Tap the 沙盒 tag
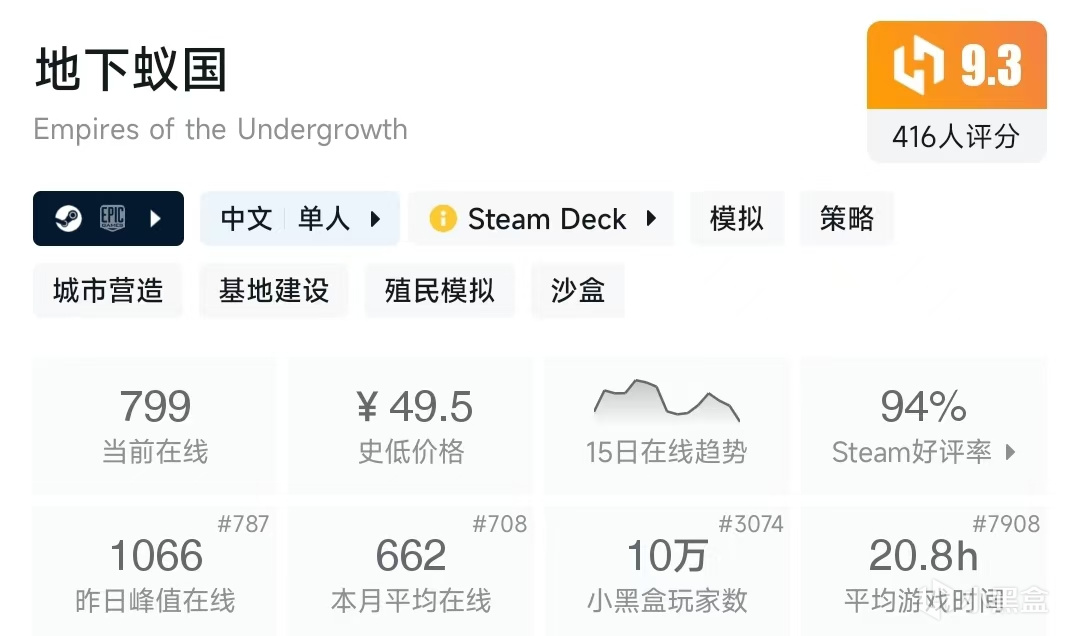 578,291
